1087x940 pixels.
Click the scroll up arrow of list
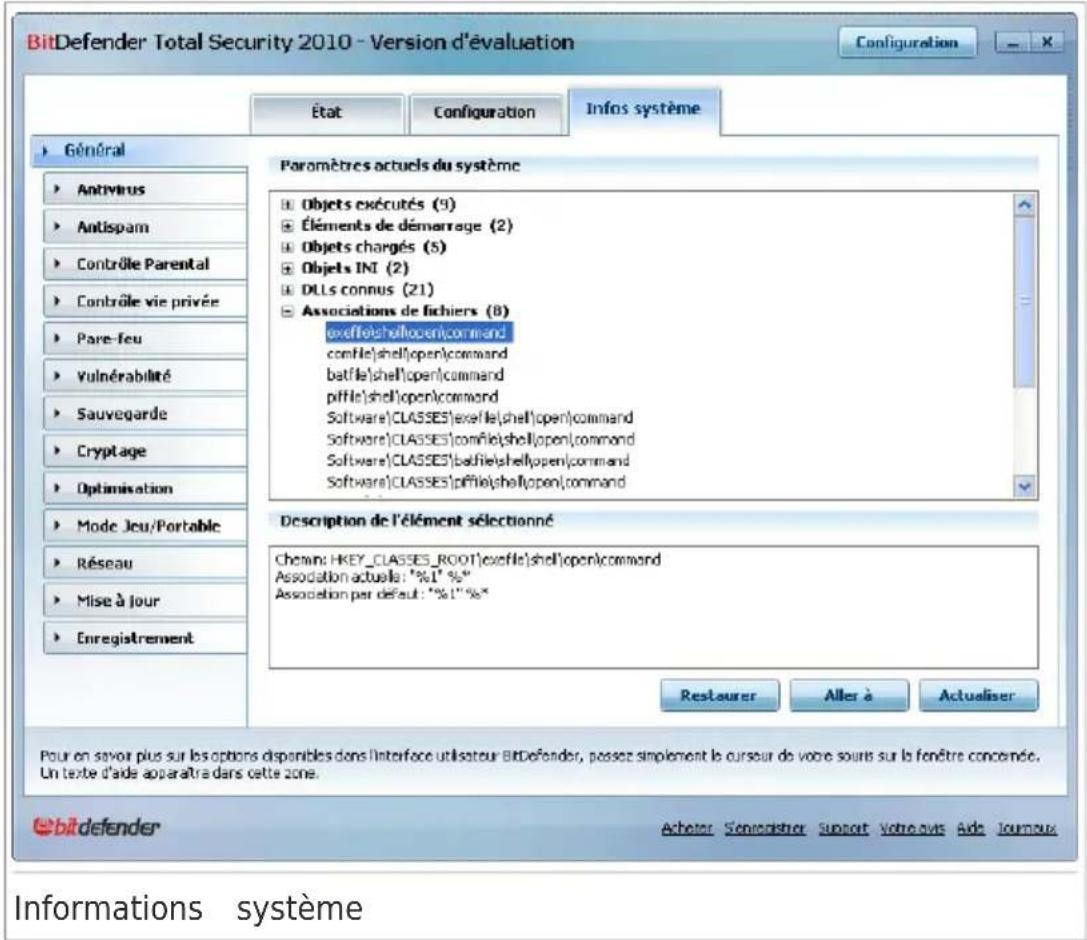click(x=1025, y=205)
